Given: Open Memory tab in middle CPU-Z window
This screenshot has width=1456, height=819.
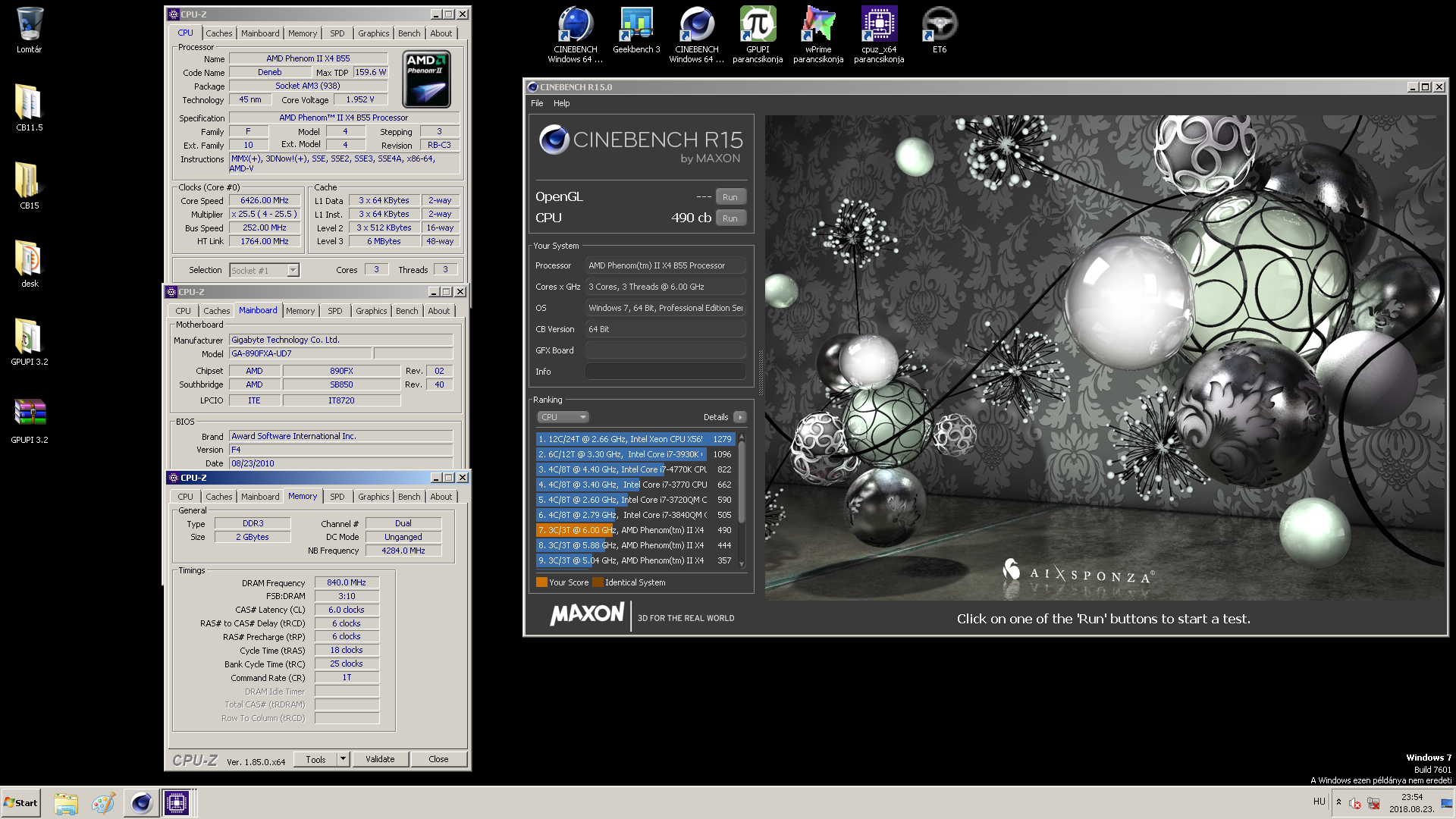Looking at the screenshot, I should click(300, 311).
